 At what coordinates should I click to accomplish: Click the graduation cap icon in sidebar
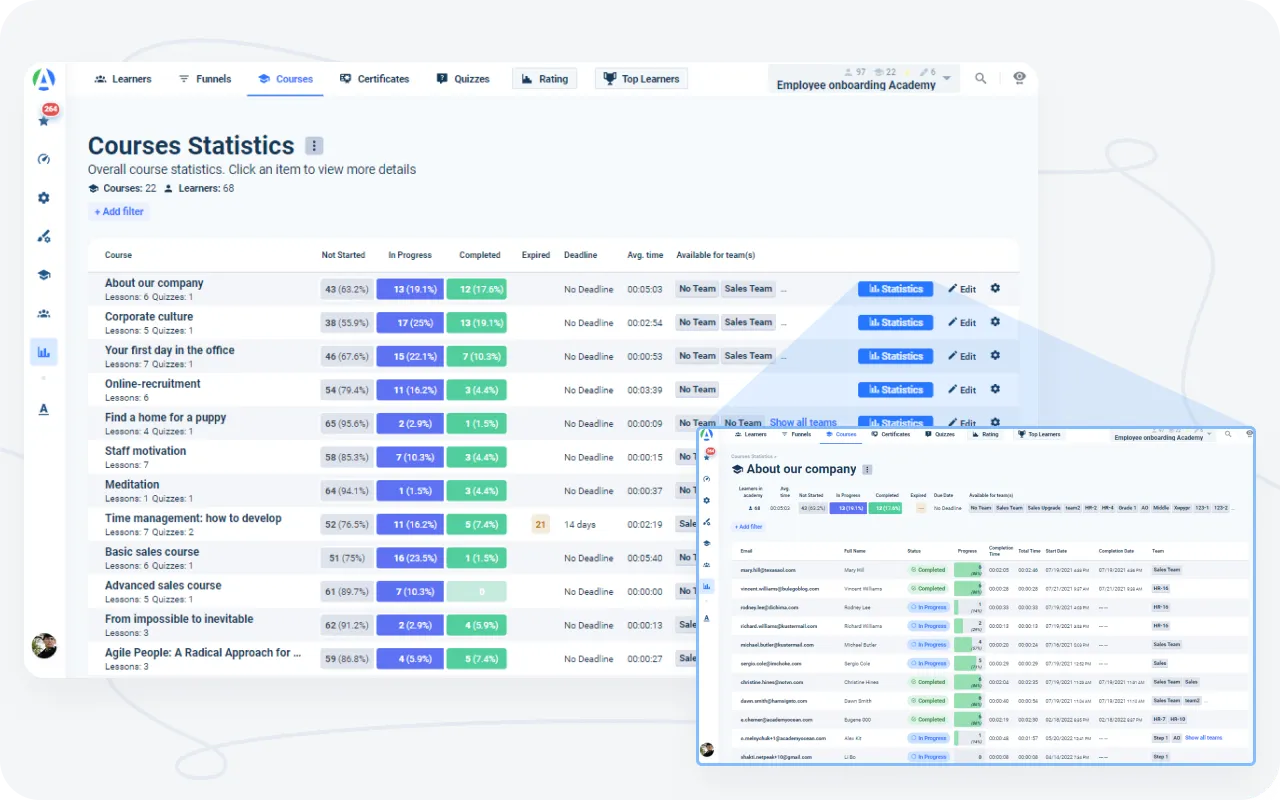pyautogui.click(x=44, y=275)
